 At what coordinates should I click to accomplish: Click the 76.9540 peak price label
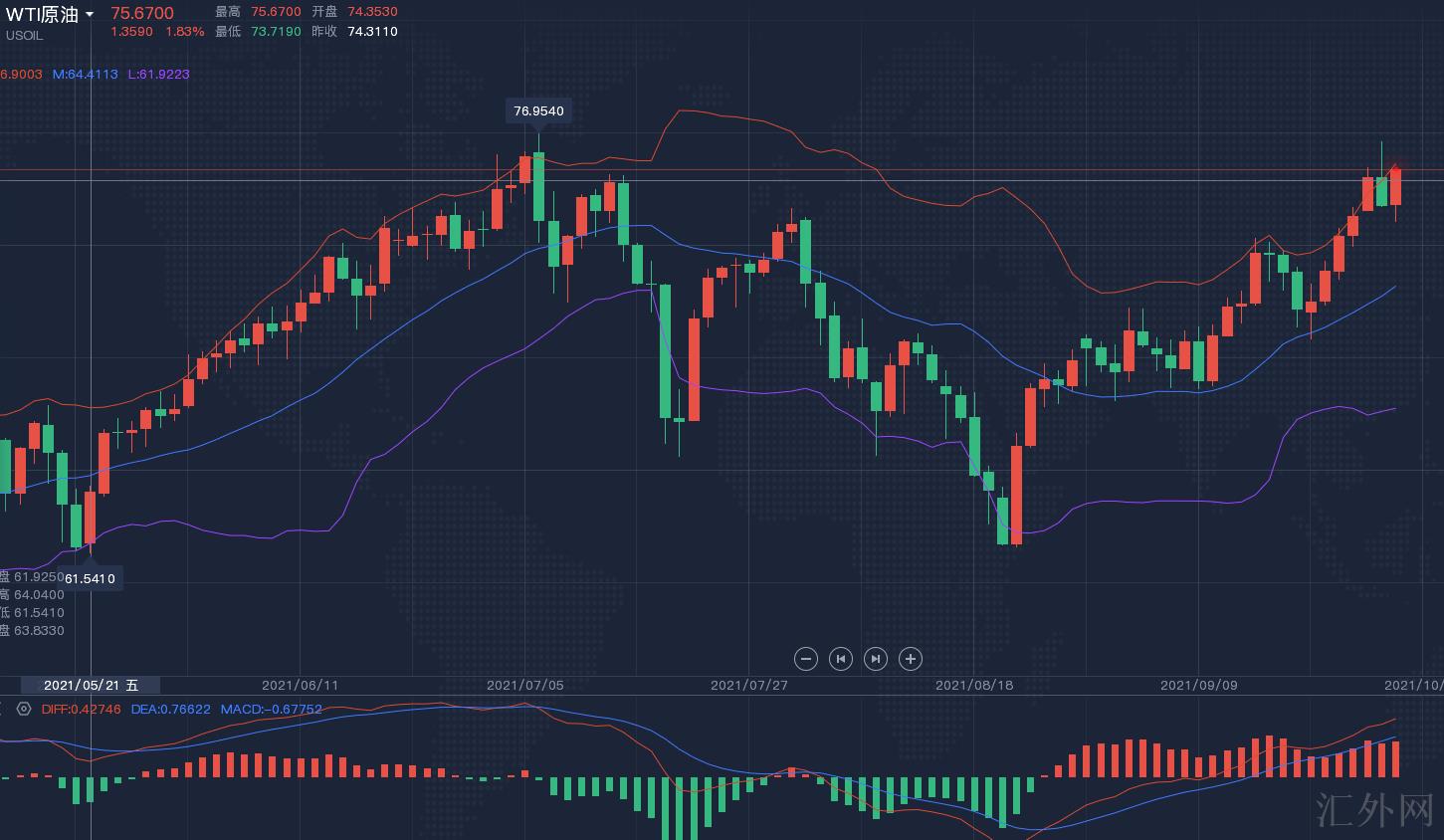click(538, 110)
